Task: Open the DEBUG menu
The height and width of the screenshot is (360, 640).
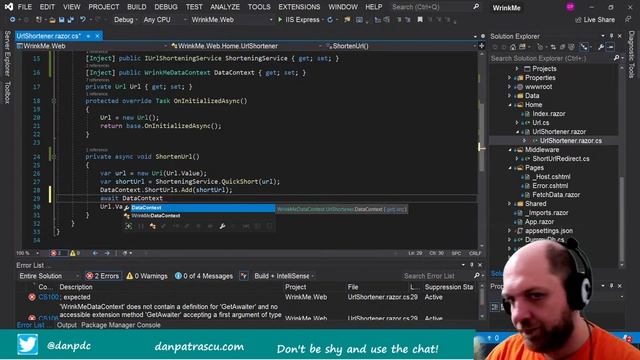Action: tap(166, 7)
